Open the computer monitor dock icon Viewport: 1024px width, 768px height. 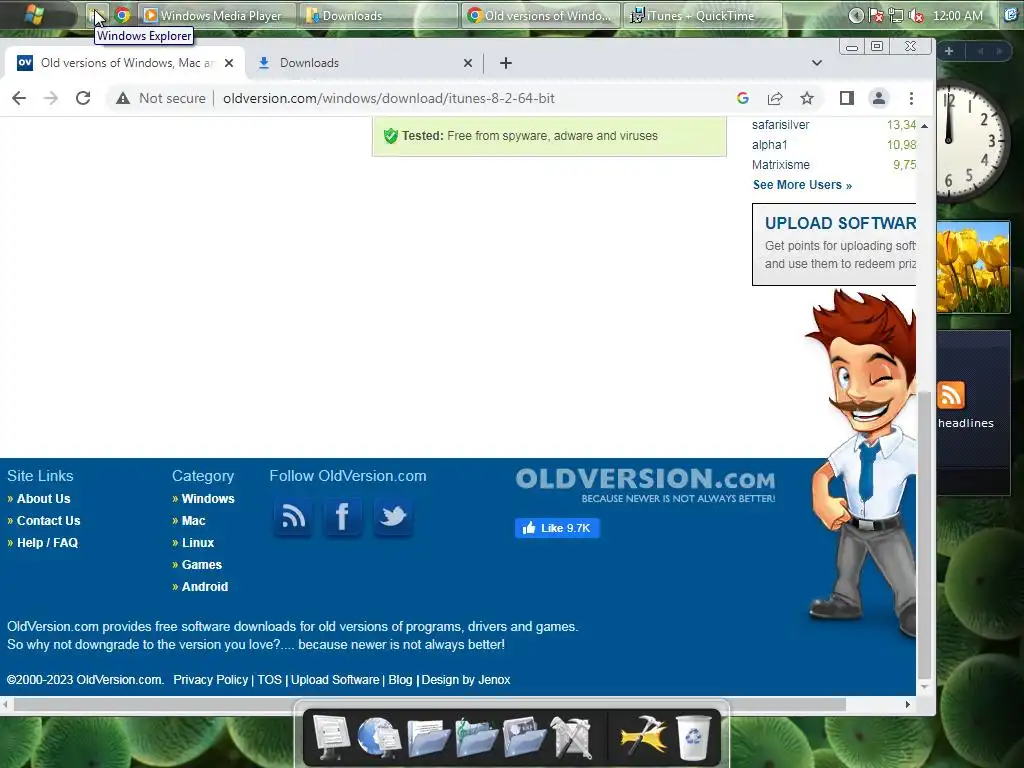(x=331, y=737)
